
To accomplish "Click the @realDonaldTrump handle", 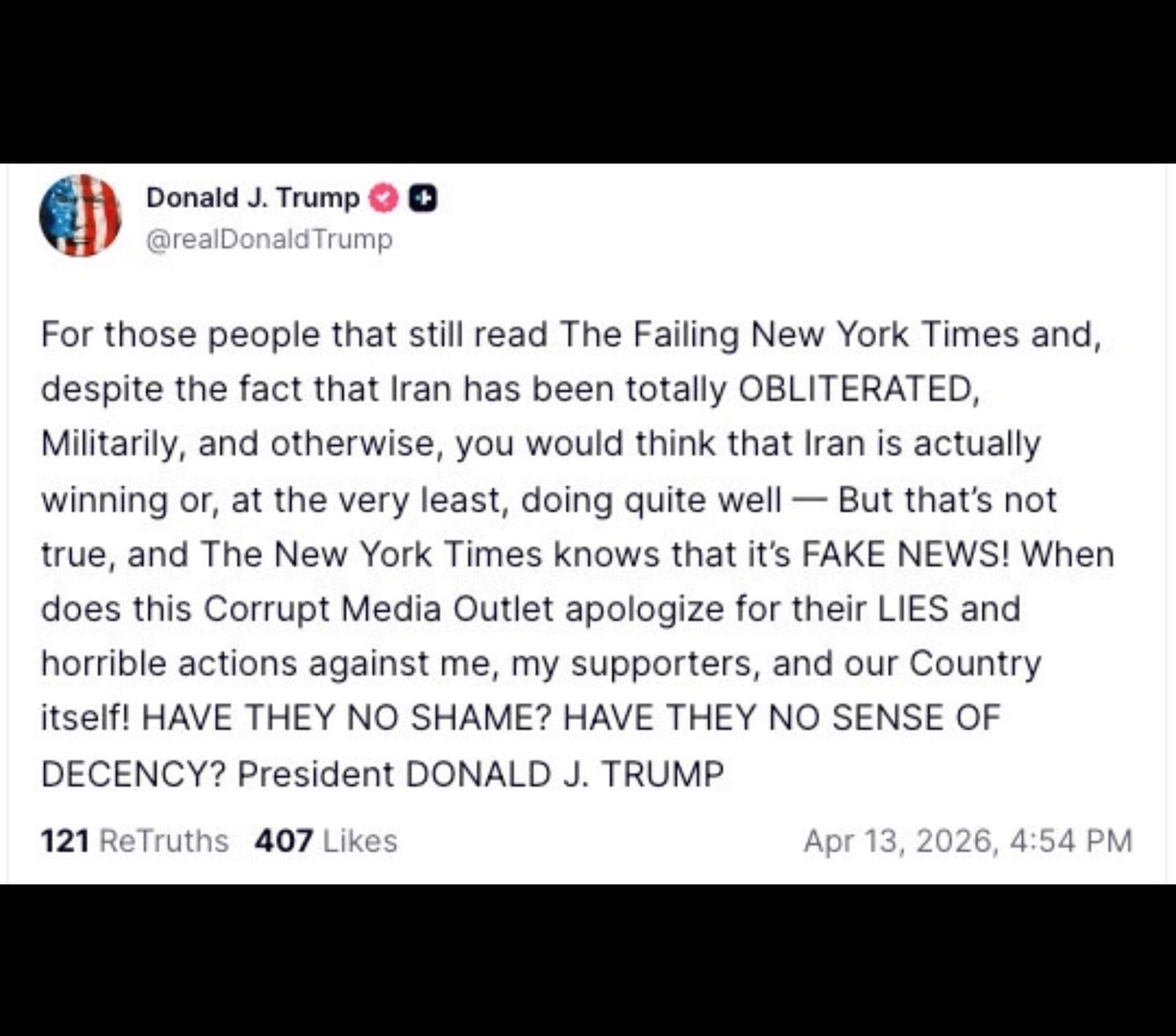I will [x=269, y=239].
